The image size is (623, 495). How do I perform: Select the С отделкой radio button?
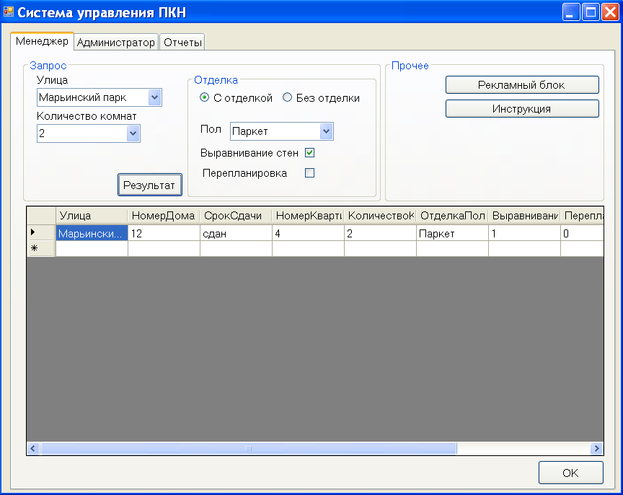[x=204, y=97]
